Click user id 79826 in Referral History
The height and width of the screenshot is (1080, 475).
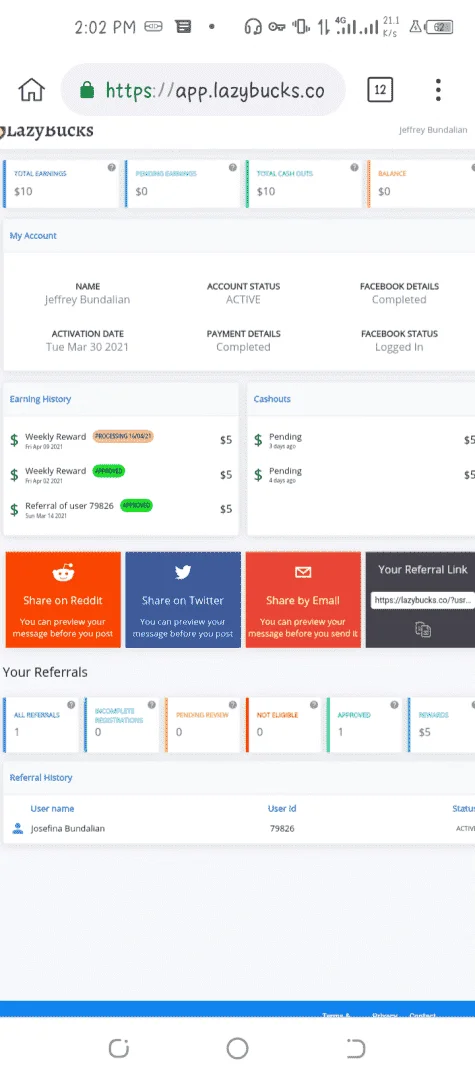282,828
